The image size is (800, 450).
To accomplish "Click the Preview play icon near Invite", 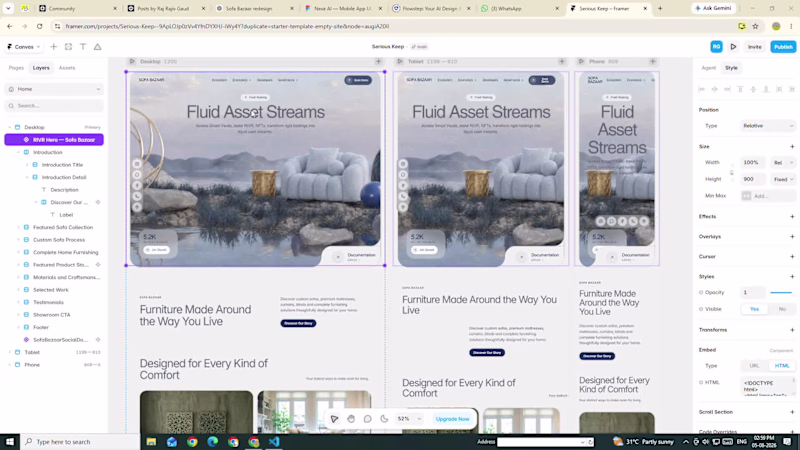I will [x=733, y=47].
